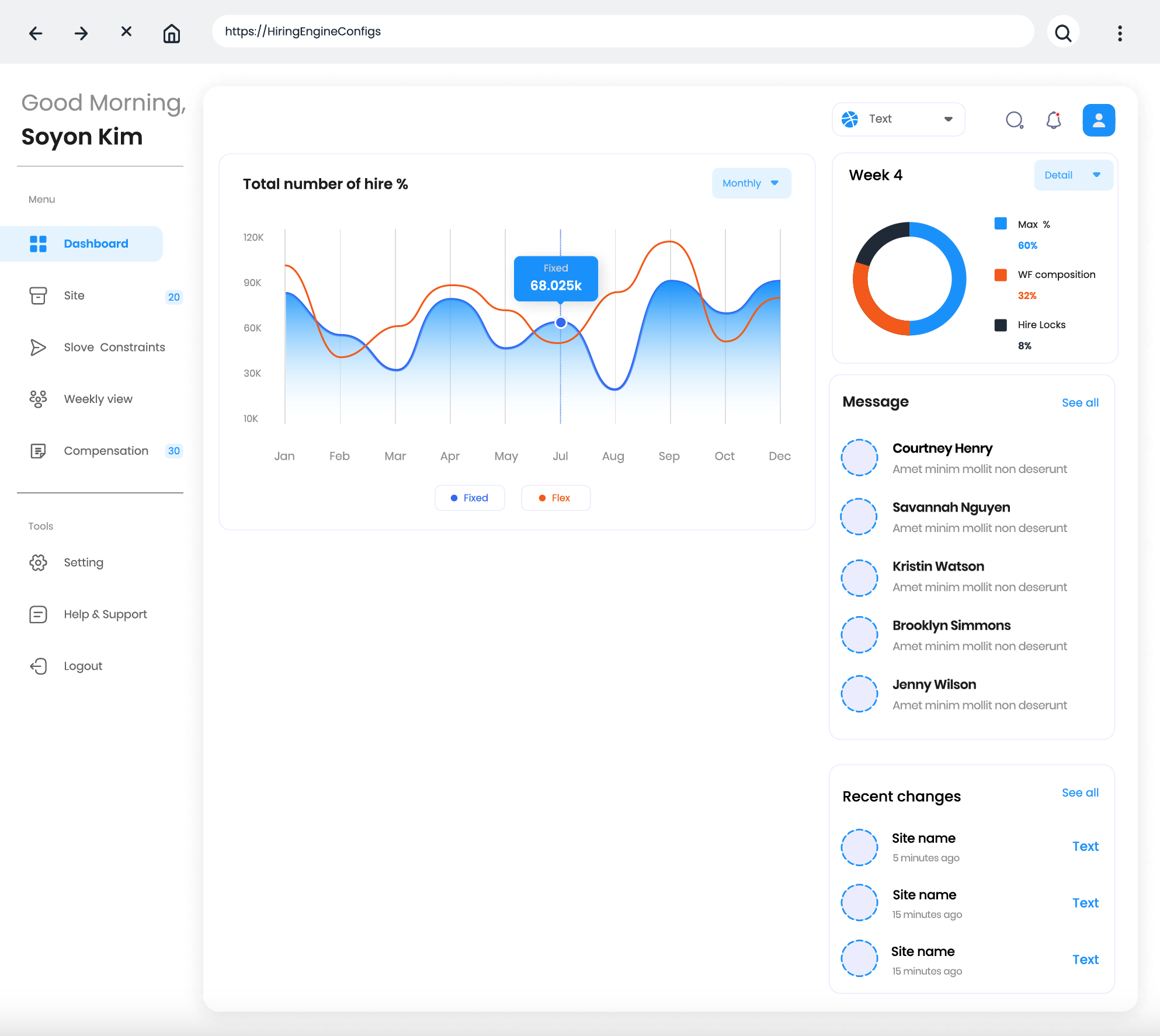Image resolution: width=1160 pixels, height=1036 pixels.
Task: Open the user profile avatar button
Action: 1098,120
